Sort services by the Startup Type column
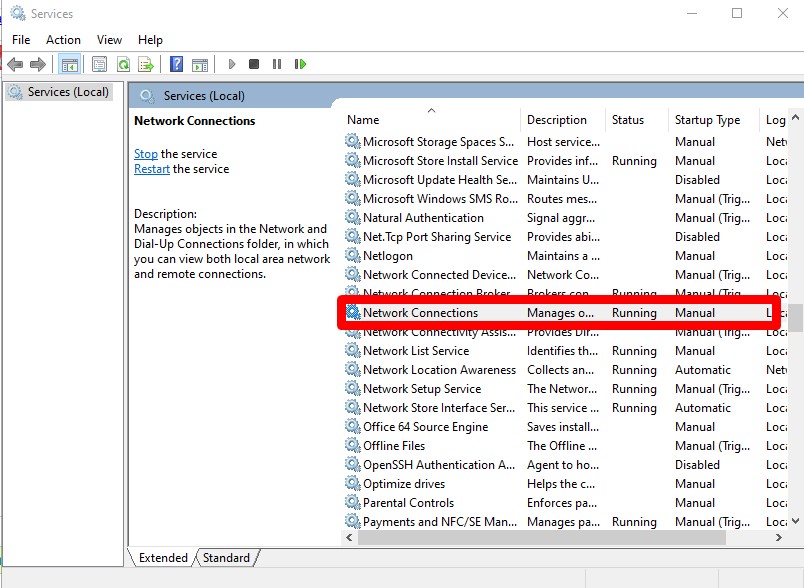Image resolution: width=804 pixels, height=588 pixels. click(x=709, y=119)
